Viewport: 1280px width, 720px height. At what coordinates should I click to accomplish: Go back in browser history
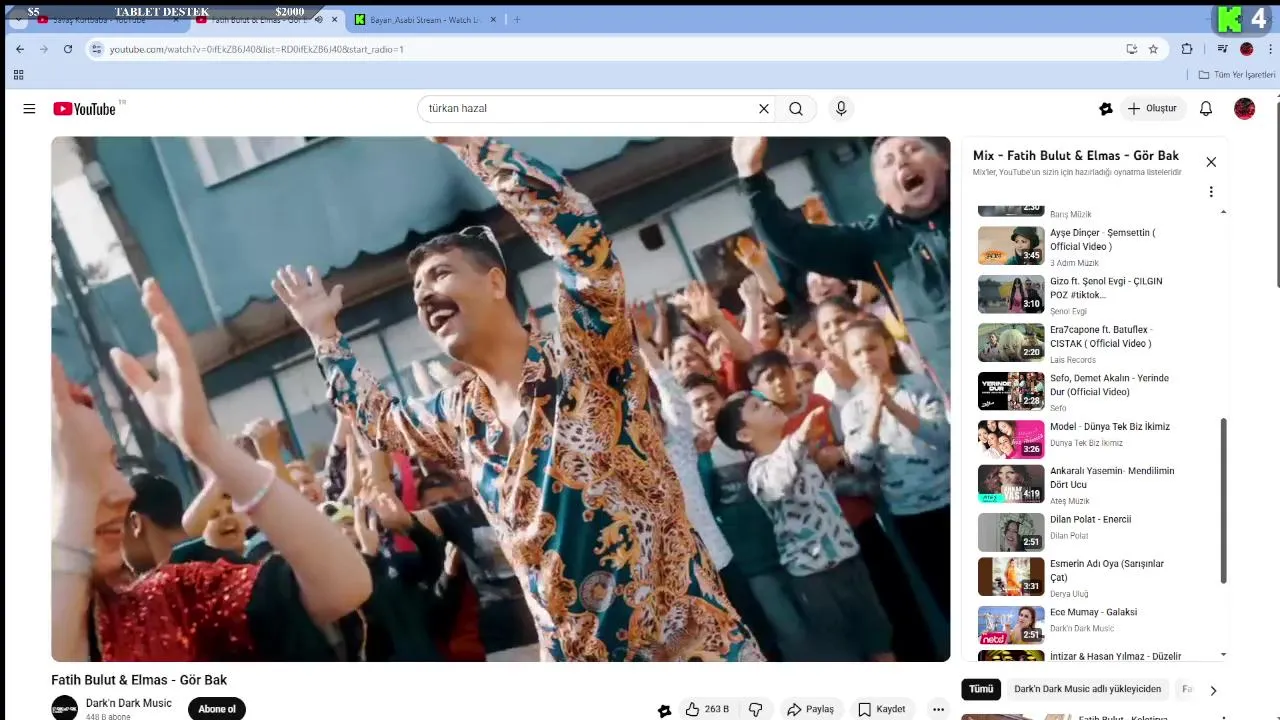20,49
